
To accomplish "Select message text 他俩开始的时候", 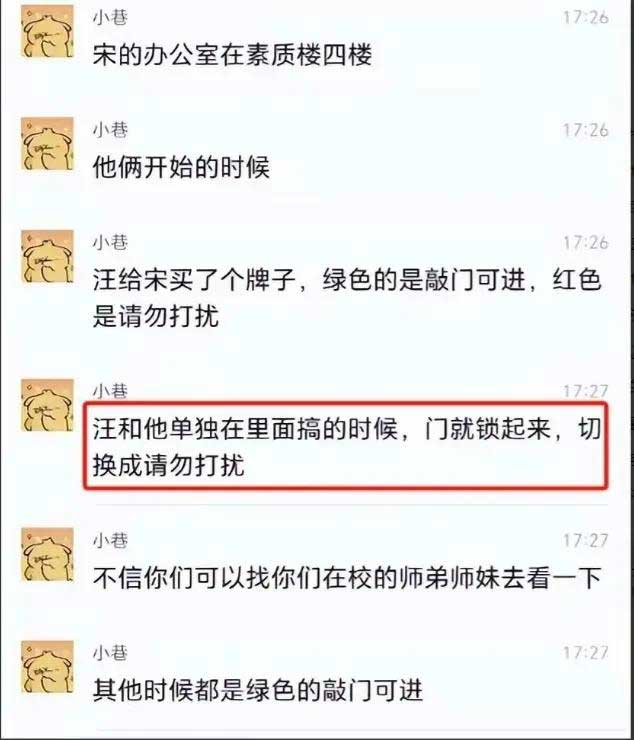I will (181, 167).
